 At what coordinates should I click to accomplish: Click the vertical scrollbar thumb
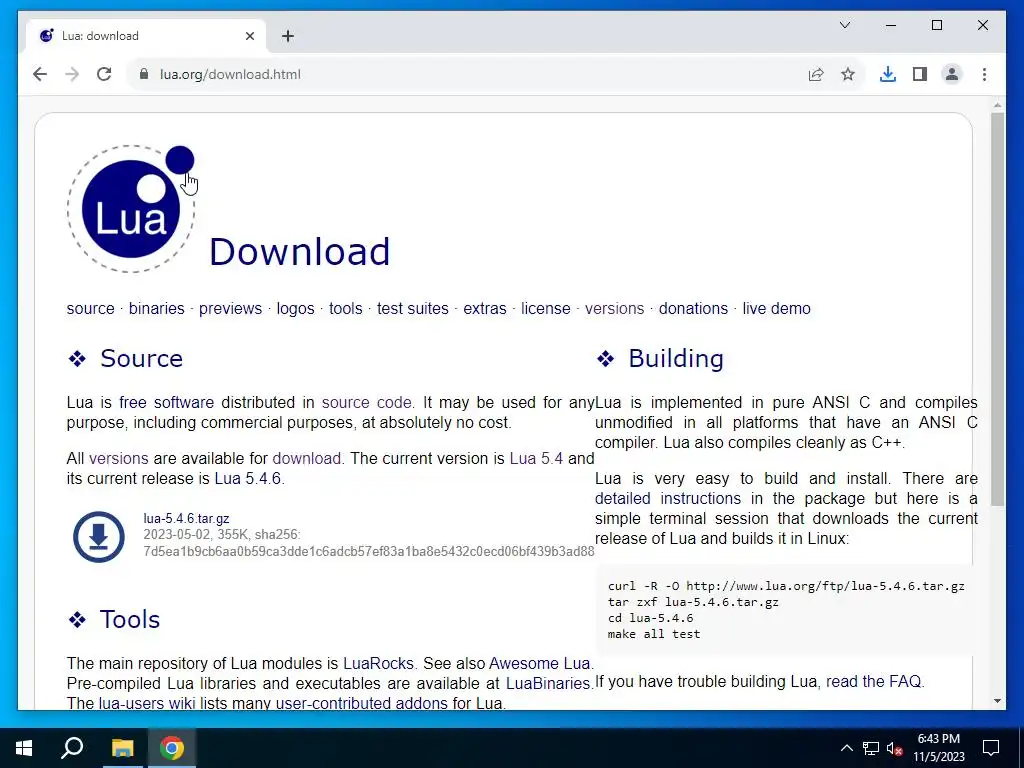click(x=997, y=308)
